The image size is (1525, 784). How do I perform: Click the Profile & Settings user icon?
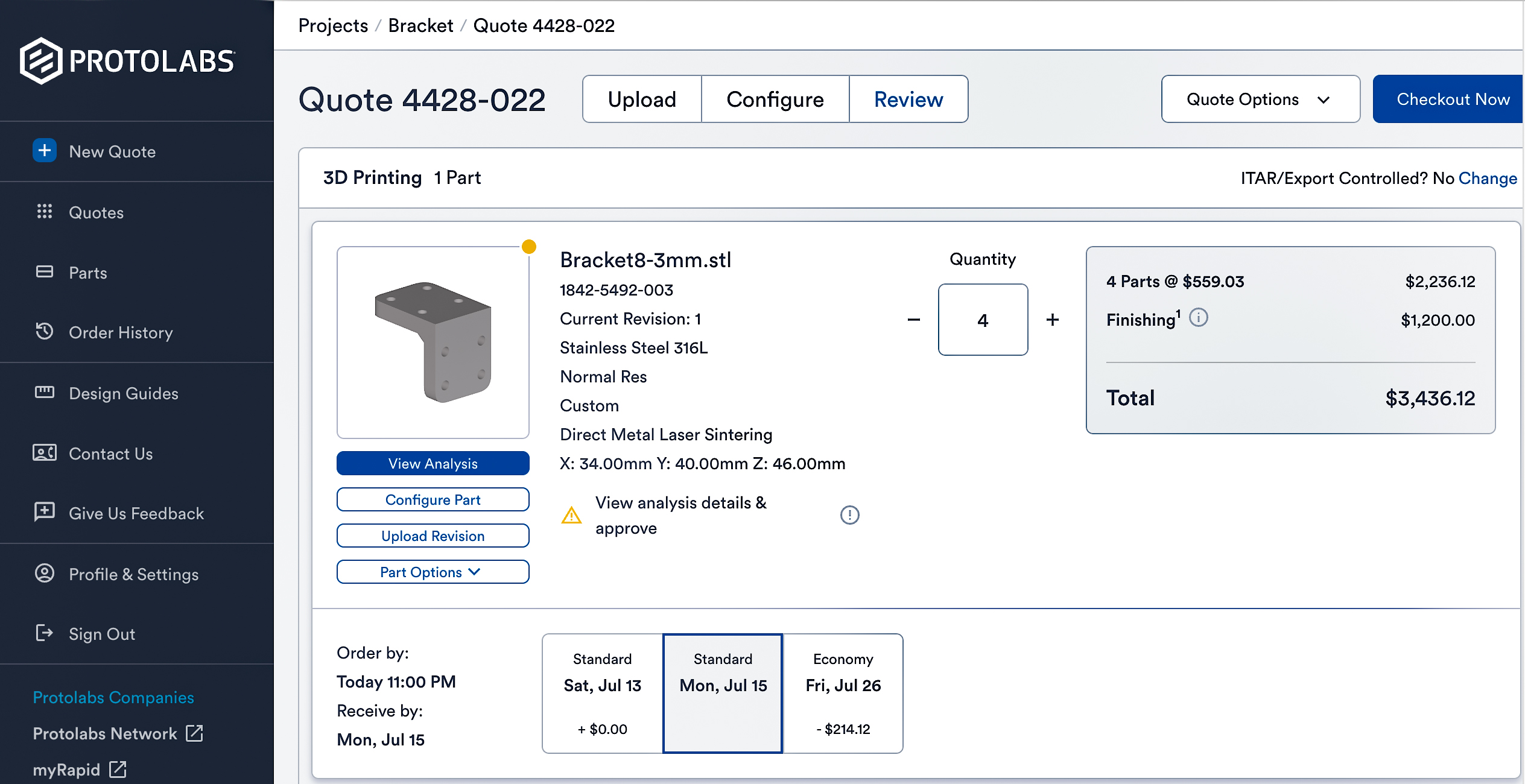45,573
